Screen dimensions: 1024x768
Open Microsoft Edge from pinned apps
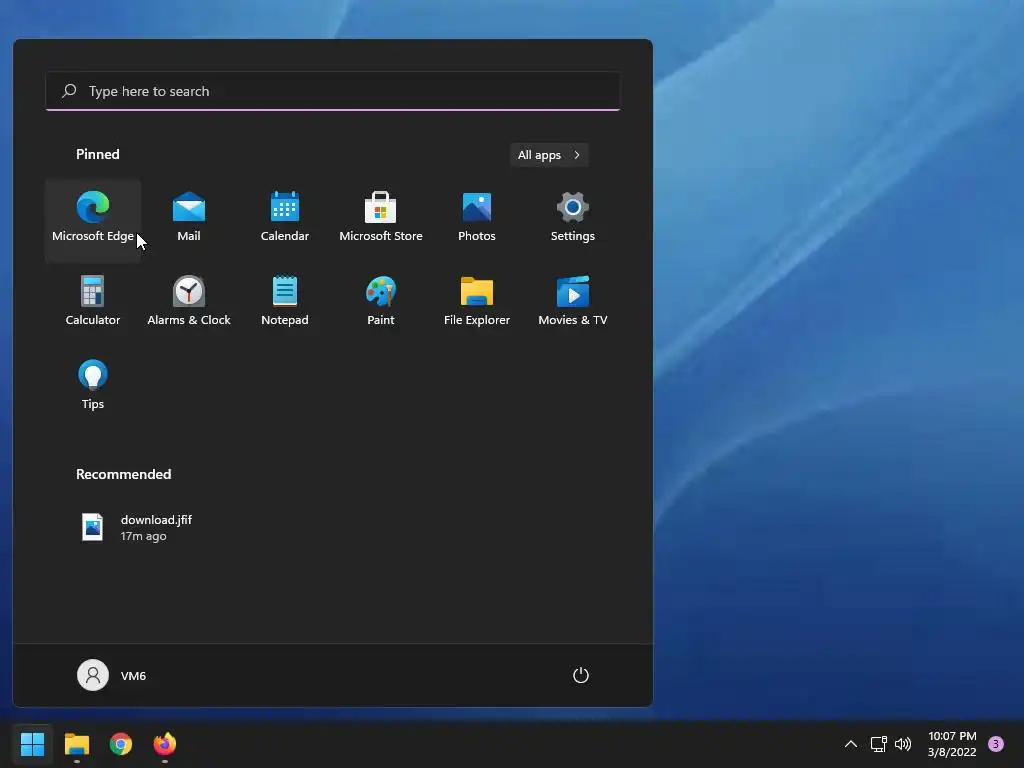pos(93,221)
